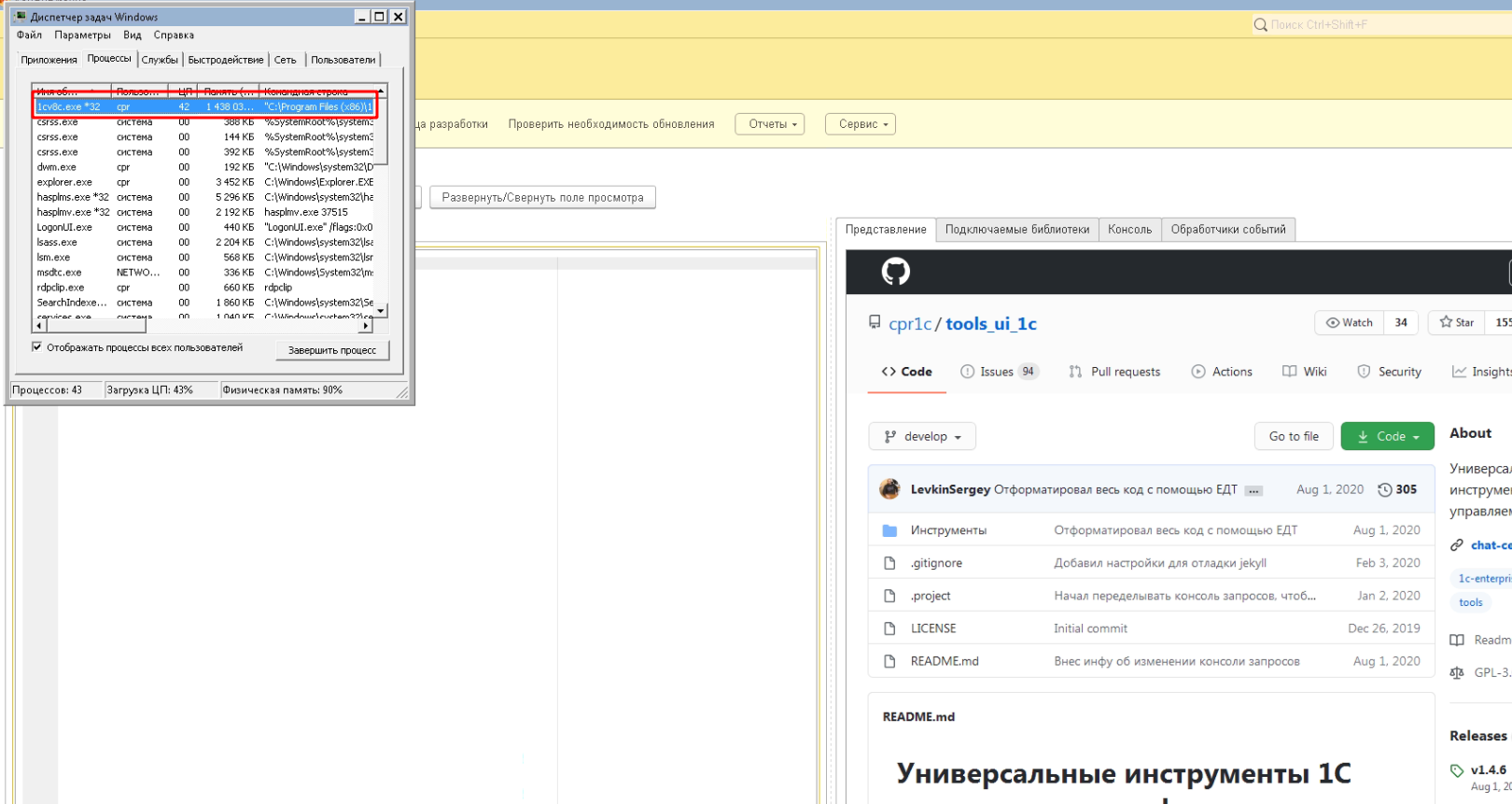Select the hasplms.exe *32 process row

[204, 197]
